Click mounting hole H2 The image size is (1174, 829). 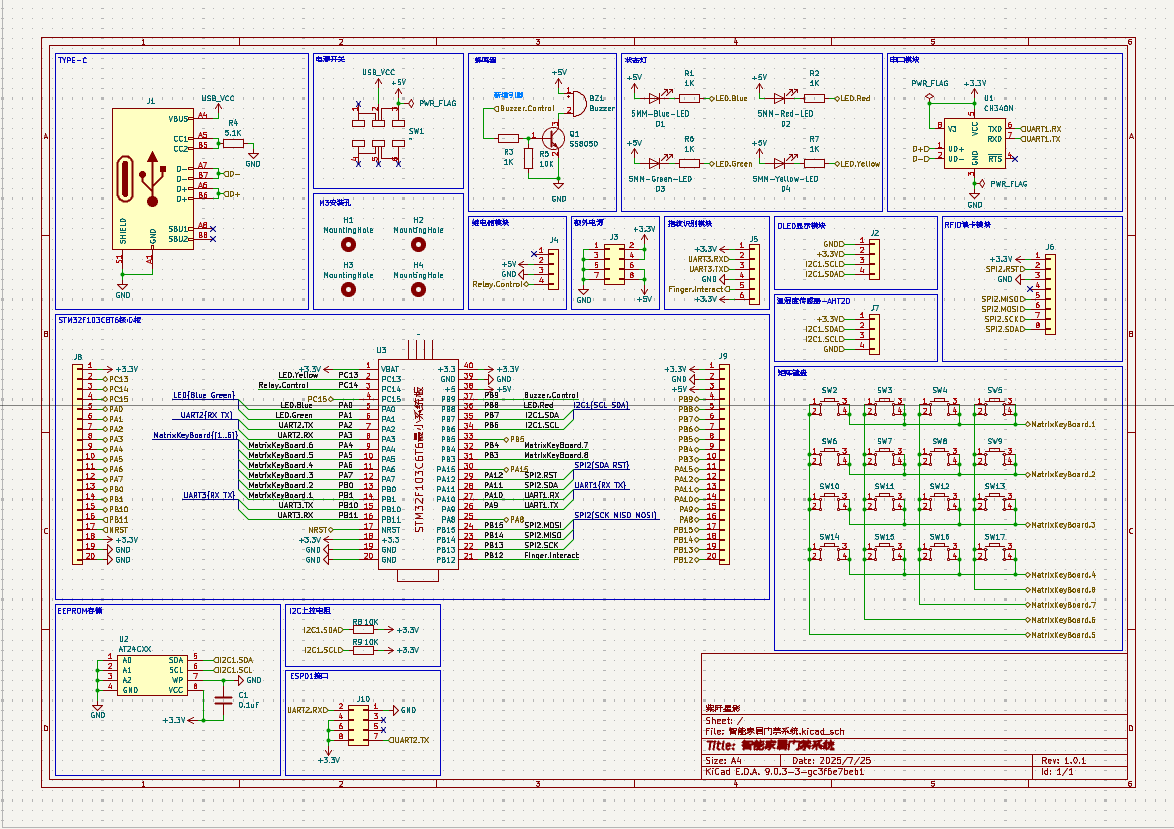tap(419, 244)
